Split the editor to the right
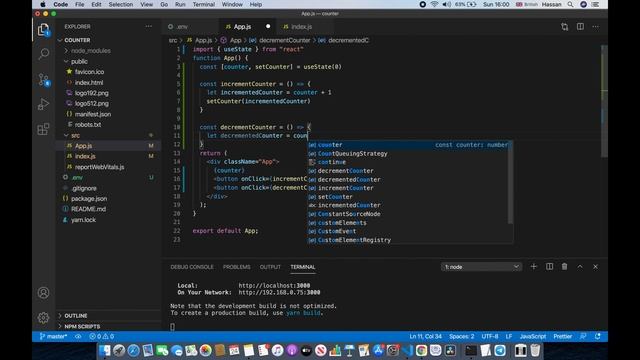640x360 pixels. click(x=580, y=27)
